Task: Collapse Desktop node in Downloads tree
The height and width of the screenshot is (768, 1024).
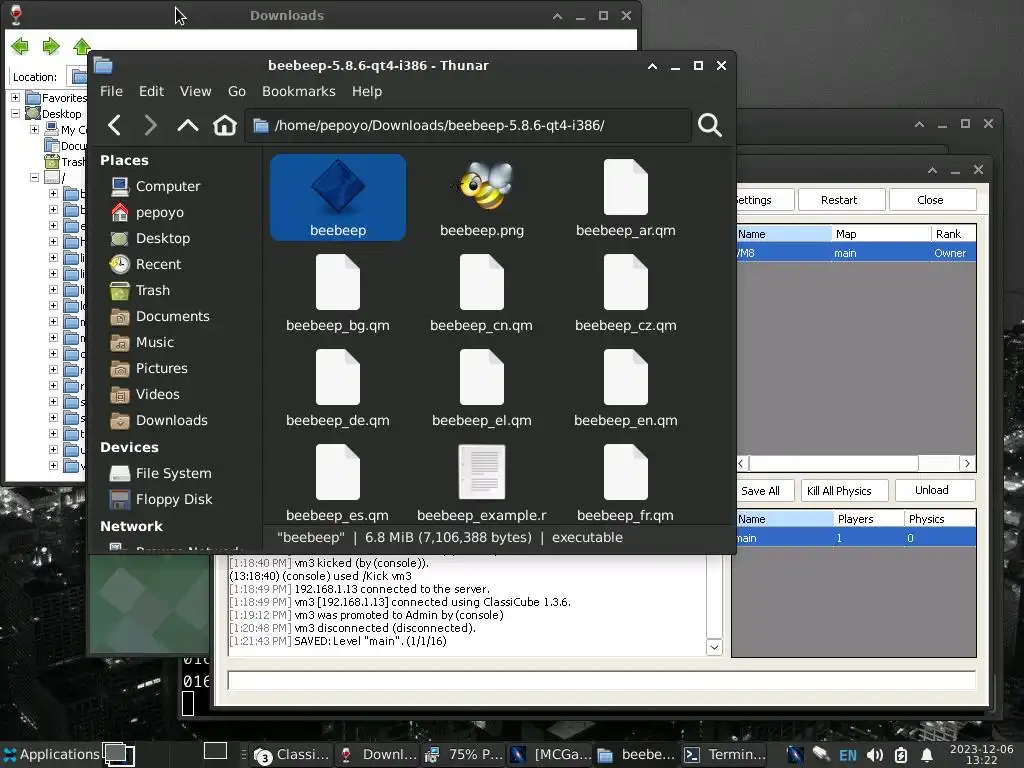Action: (15, 114)
